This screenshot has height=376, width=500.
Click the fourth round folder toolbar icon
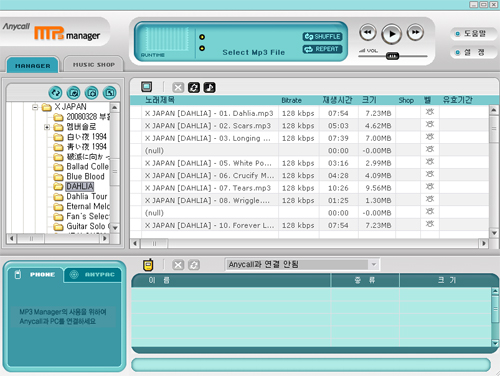tap(109, 93)
